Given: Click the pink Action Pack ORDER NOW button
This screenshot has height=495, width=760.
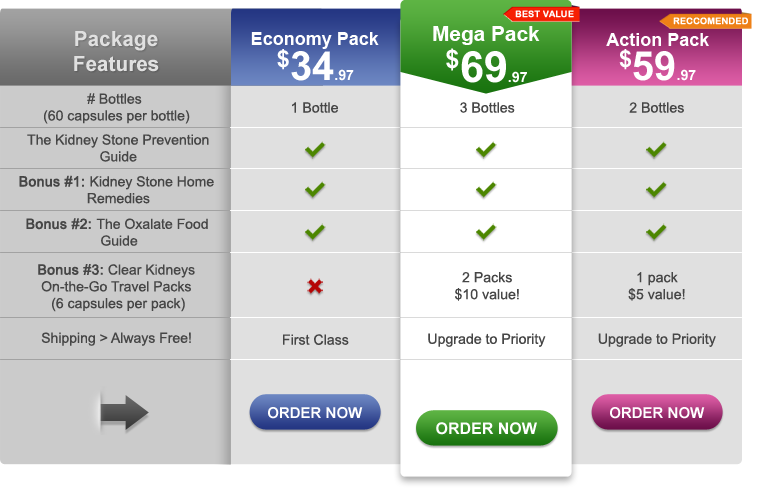Looking at the screenshot, I should pyautogui.click(x=657, y=412).
